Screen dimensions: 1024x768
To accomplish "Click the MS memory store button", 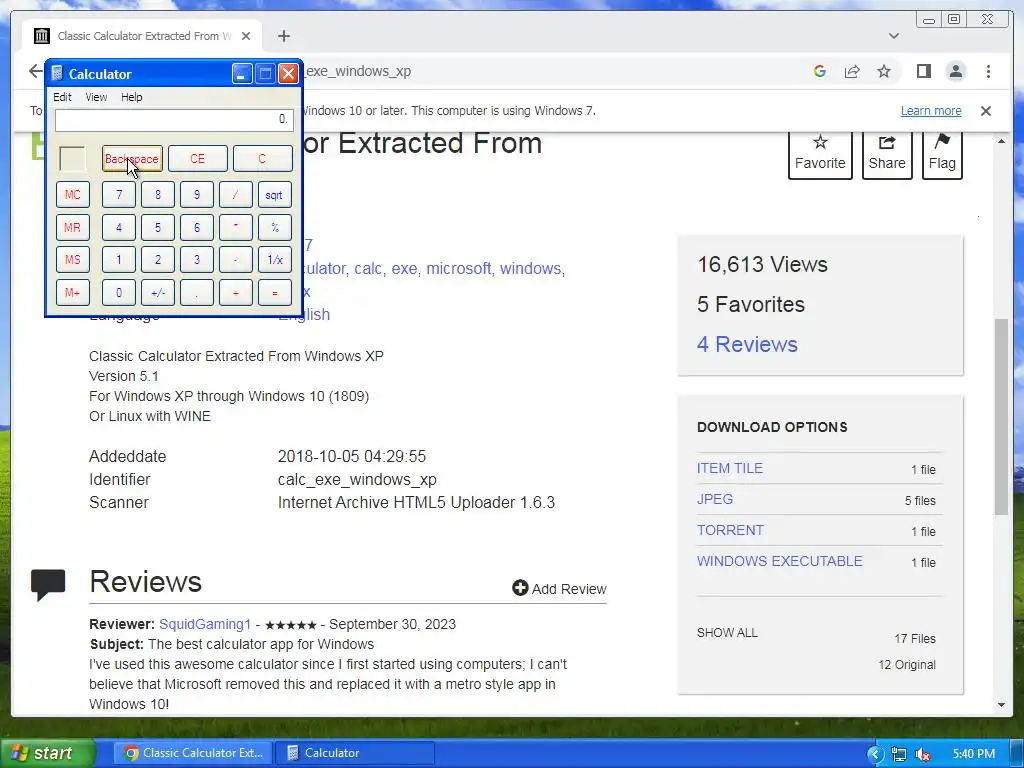I will [x=72, y=260].
